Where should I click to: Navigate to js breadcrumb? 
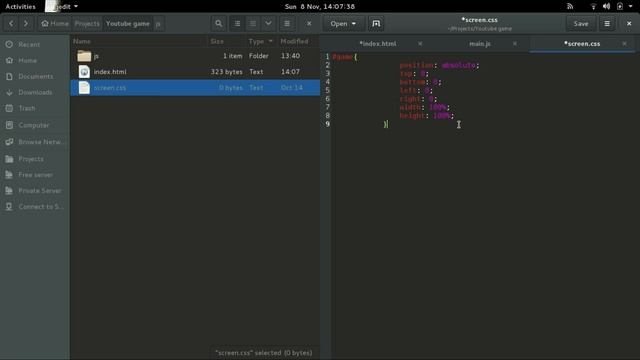(x=158, y=24)
